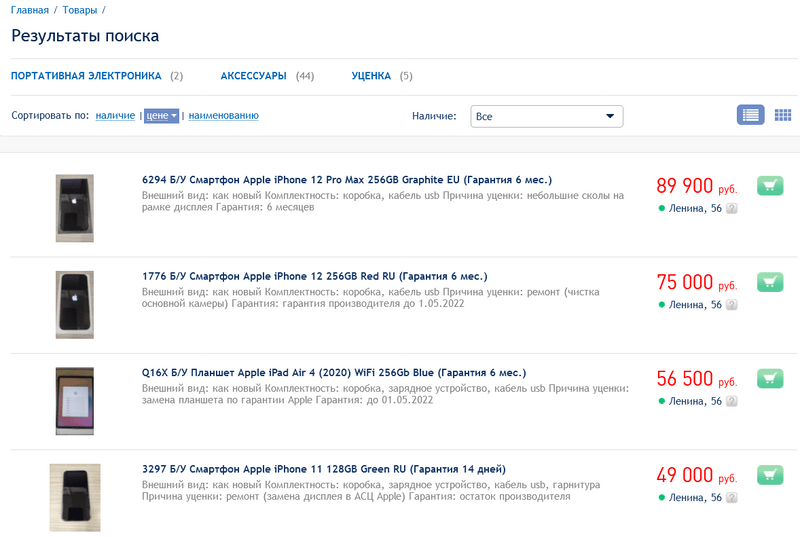Image resolution: width=800 pixels, height=537 pixels.
Task: Toggle sort direction on цене
Action: click(x=161, y=116)
